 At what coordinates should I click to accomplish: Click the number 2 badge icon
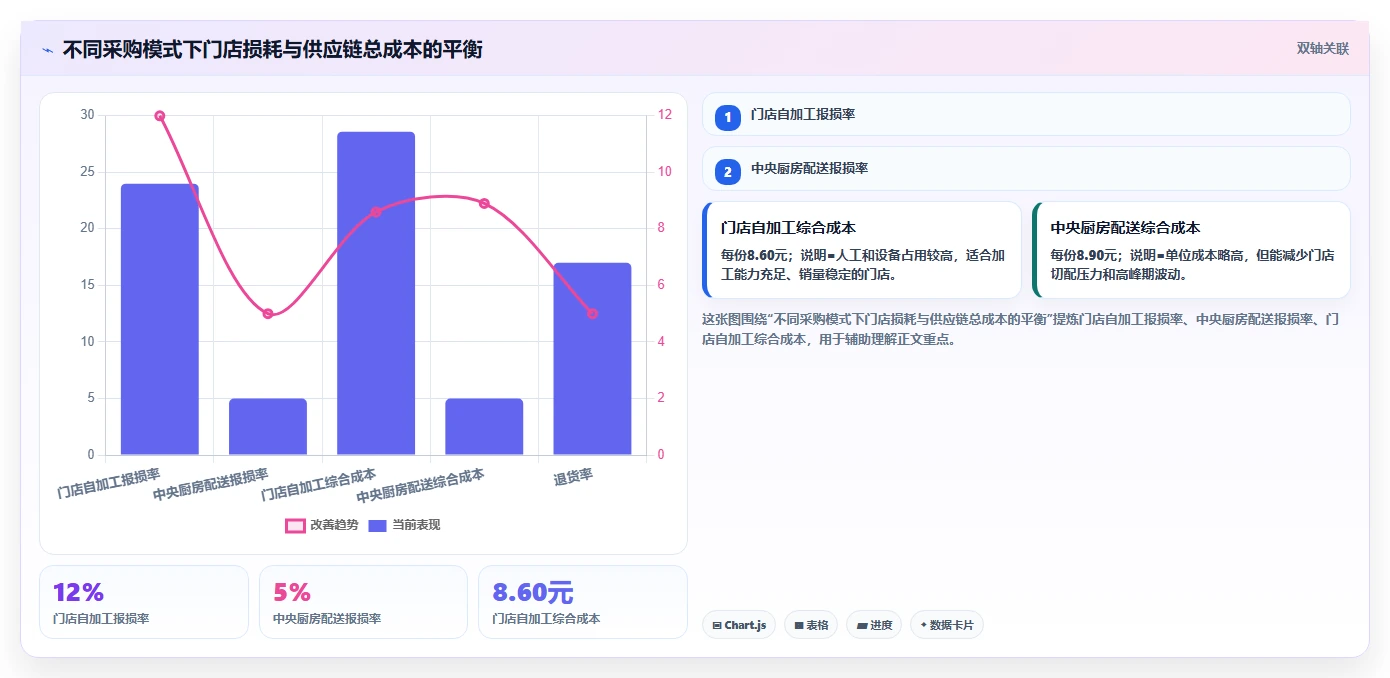728,171
